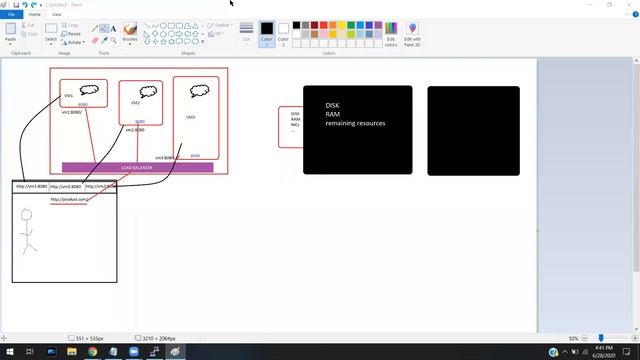Choose the Curve shape
This screenshot has height=360, width=640.
[x=155, y=26]
